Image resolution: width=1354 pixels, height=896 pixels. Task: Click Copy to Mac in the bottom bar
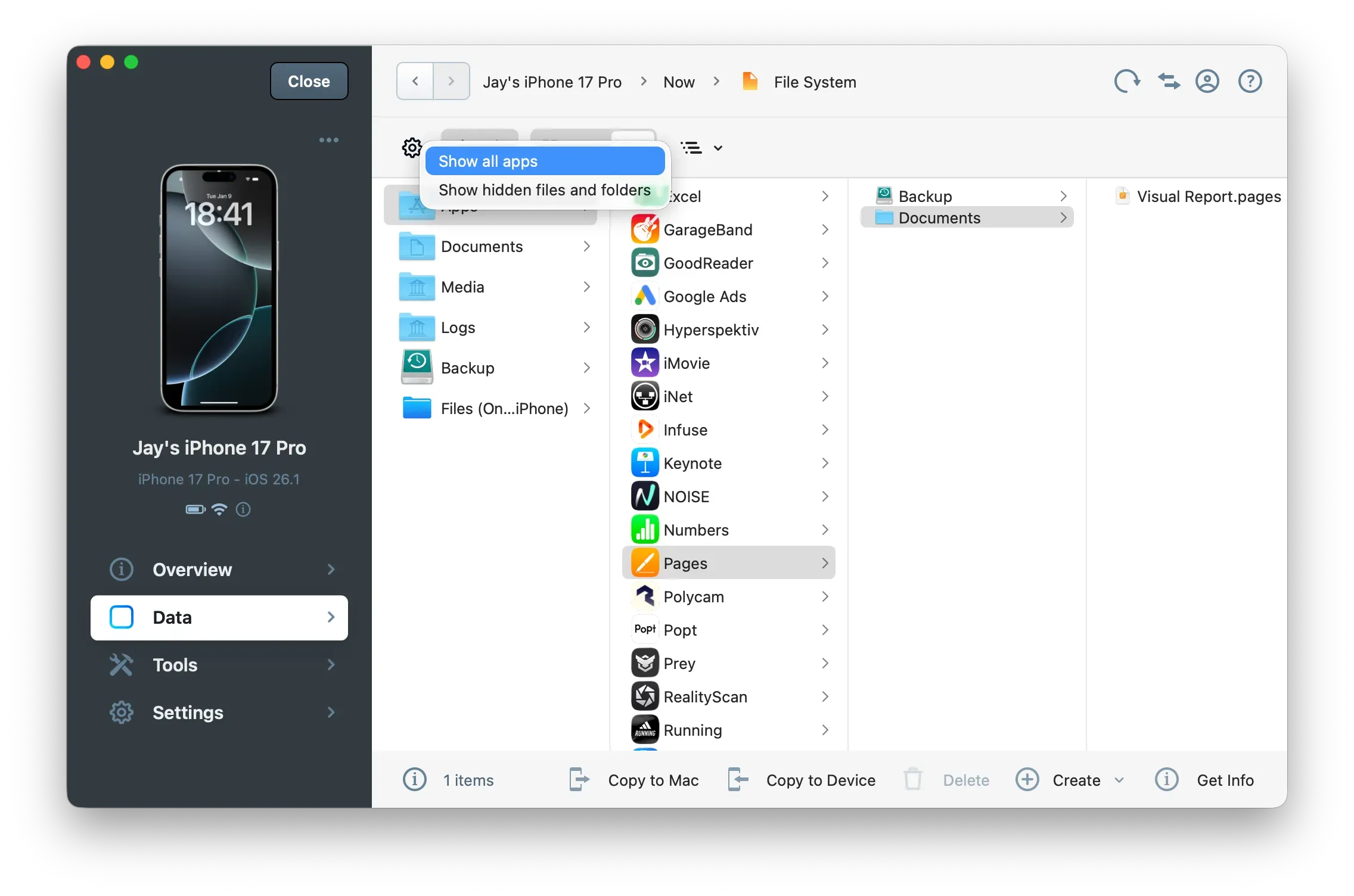click(x=653, y=779)
